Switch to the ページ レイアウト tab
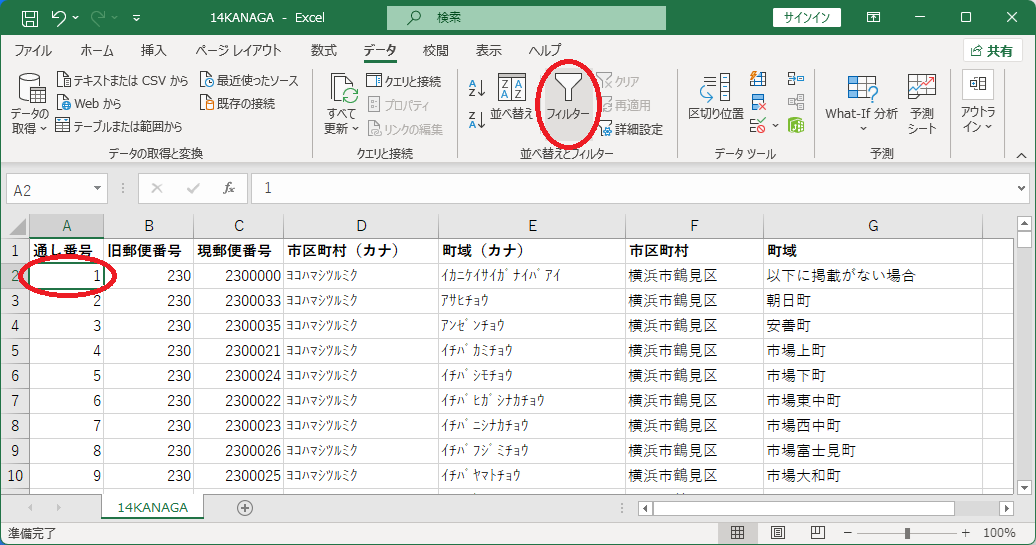Image resolution: width=1036 pixels, height=545 pixels. 239,50
